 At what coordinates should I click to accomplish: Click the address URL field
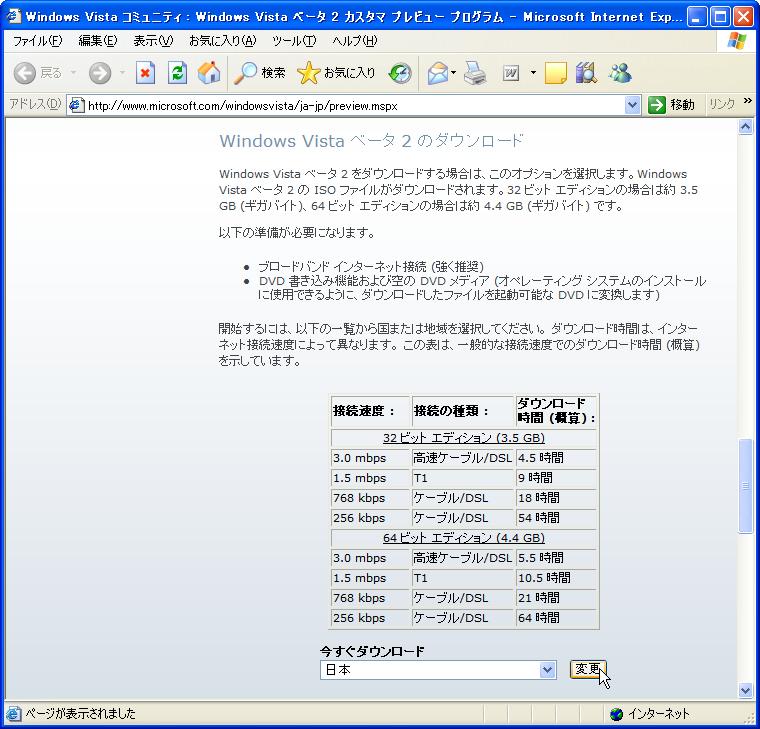[x=355, y=105]
